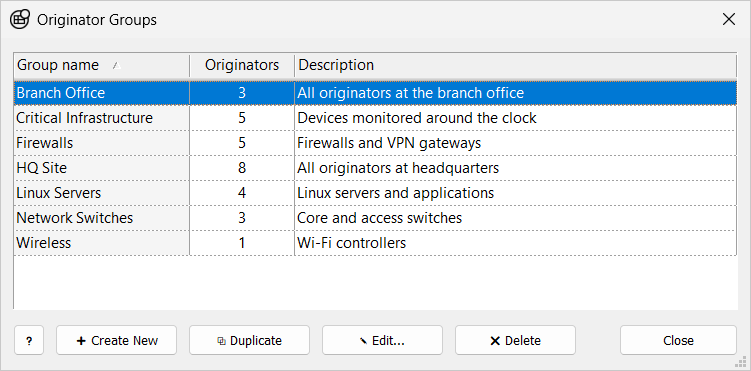Click "Devices monitored around the clock" description

(417, 118)
